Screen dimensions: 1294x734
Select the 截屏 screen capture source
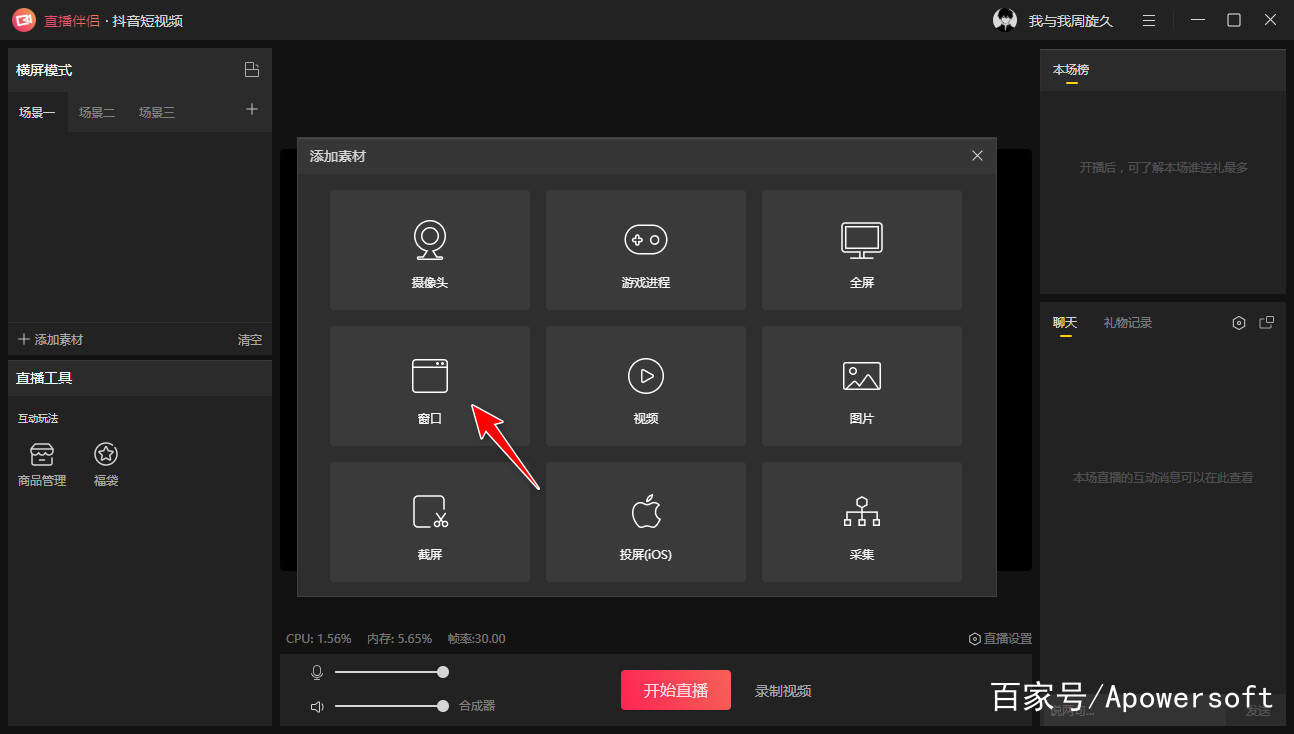tap(430, 522)
